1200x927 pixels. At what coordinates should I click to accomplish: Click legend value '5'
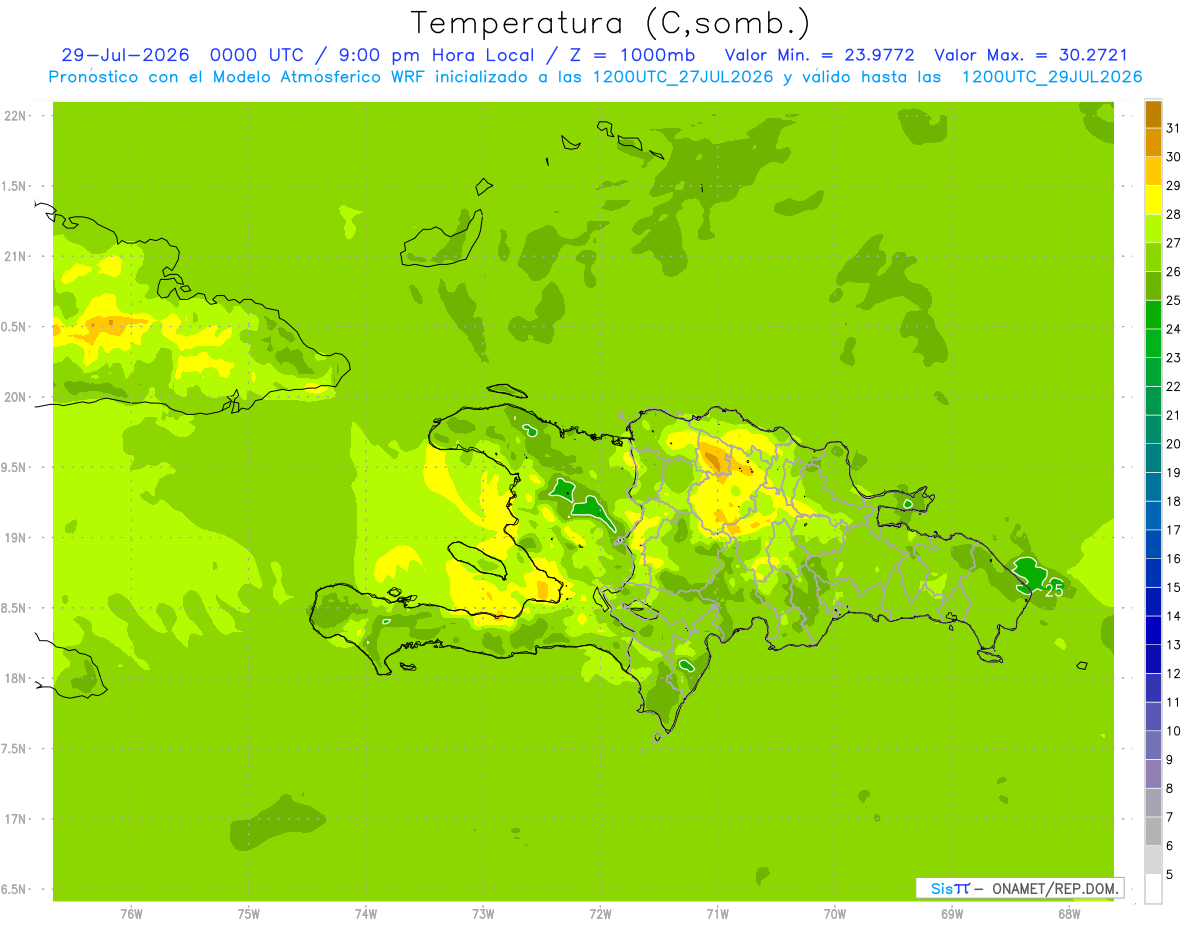pos(1170,874)
